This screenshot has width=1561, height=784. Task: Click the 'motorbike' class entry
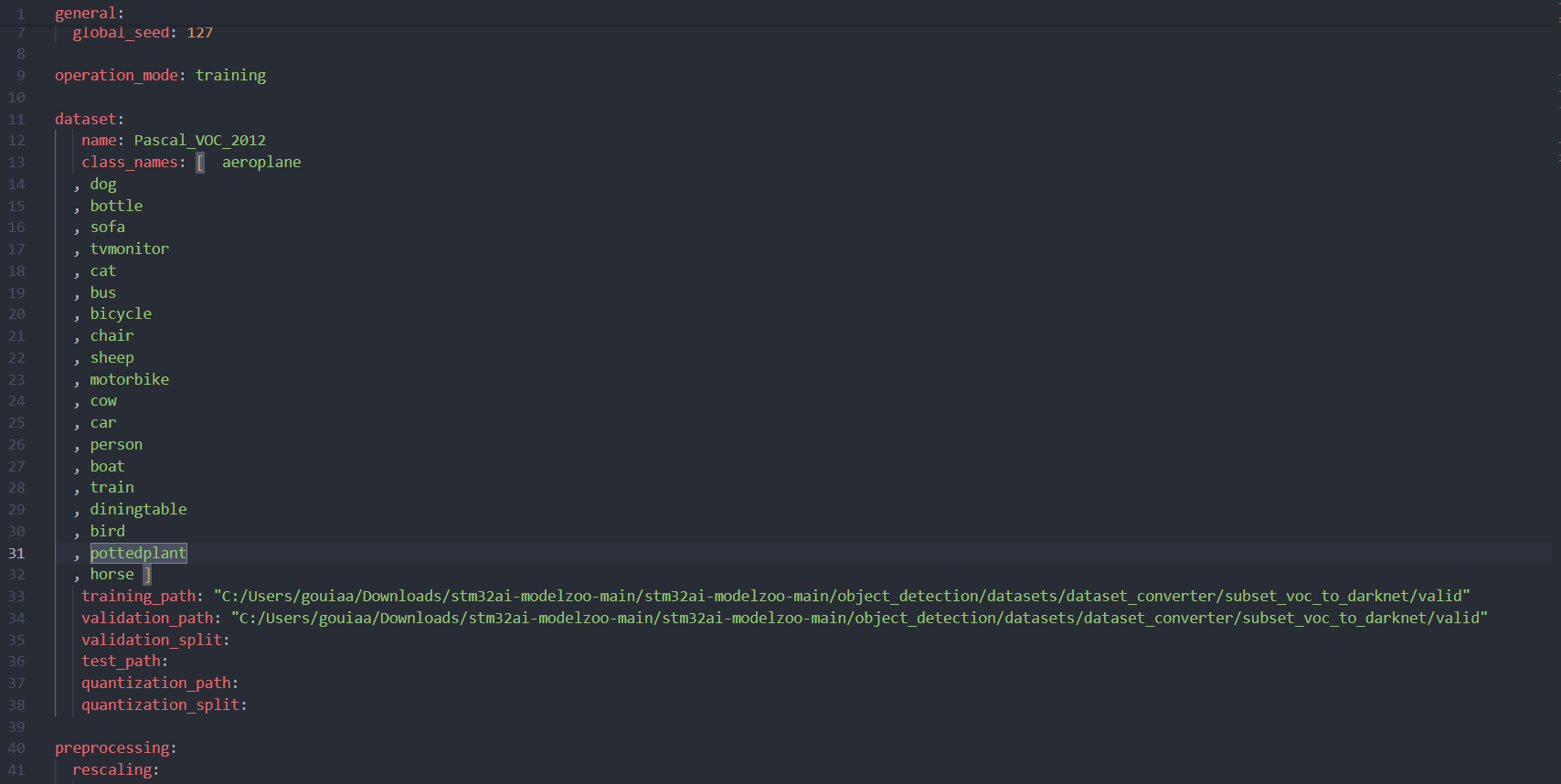[x=129, y=380]
